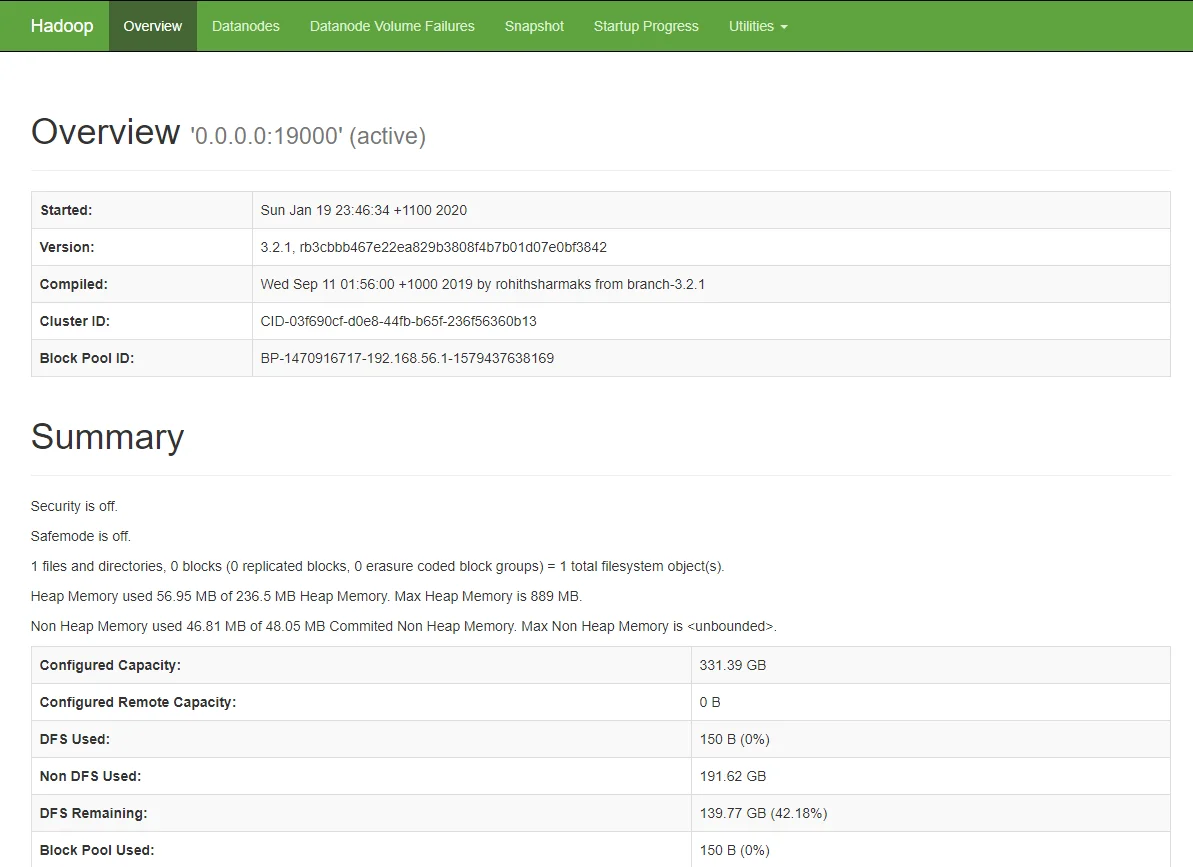Click the Hadoop brand logo text
This screenshot has height=867, width=1193.
point(62,26)
